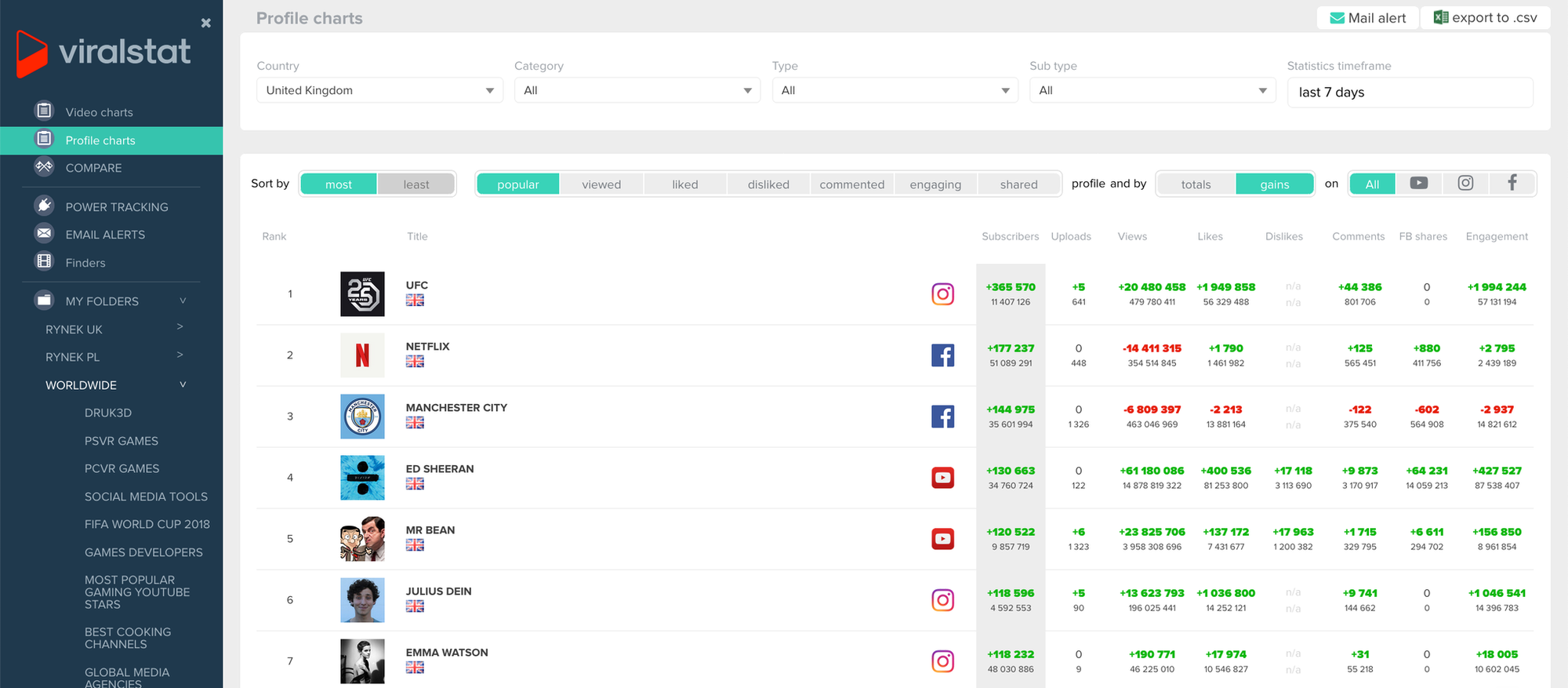Click the Facebook icon in Manchester City row

pyautogui.click(x=942, y=417)
